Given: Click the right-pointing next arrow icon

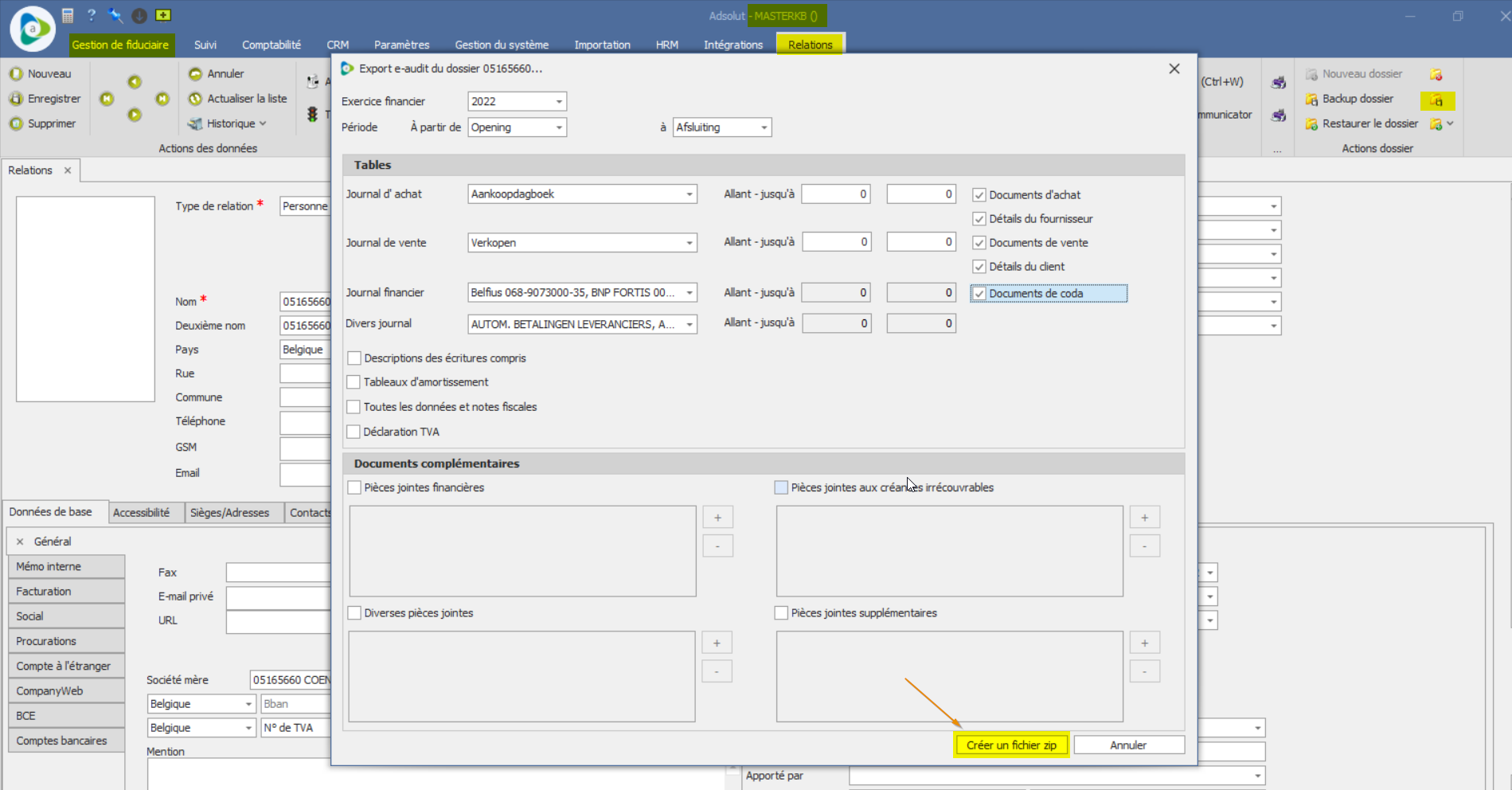Looking at the screenshot, I should coord(135,115).
